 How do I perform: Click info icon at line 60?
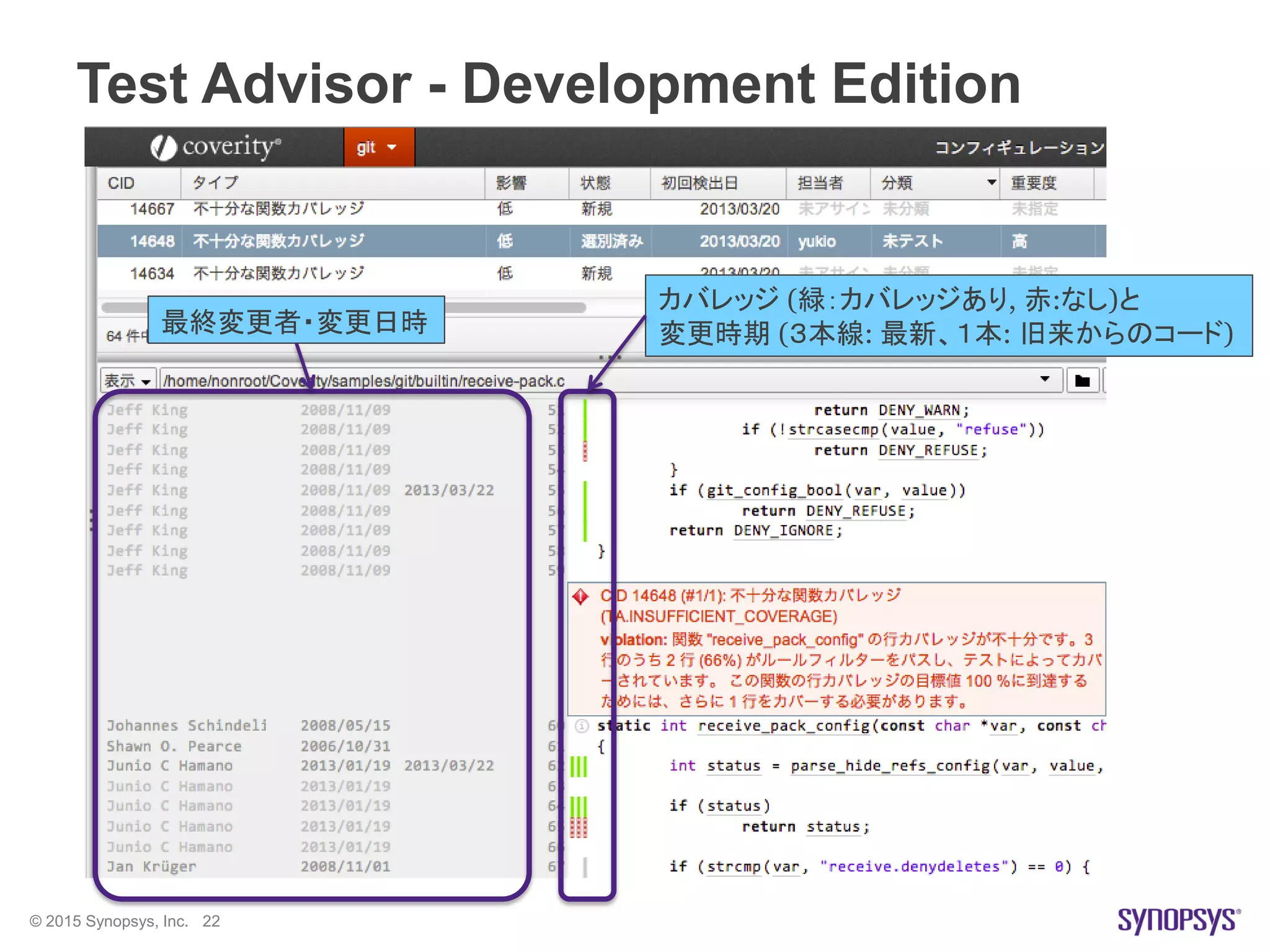[x=582, y=726]
